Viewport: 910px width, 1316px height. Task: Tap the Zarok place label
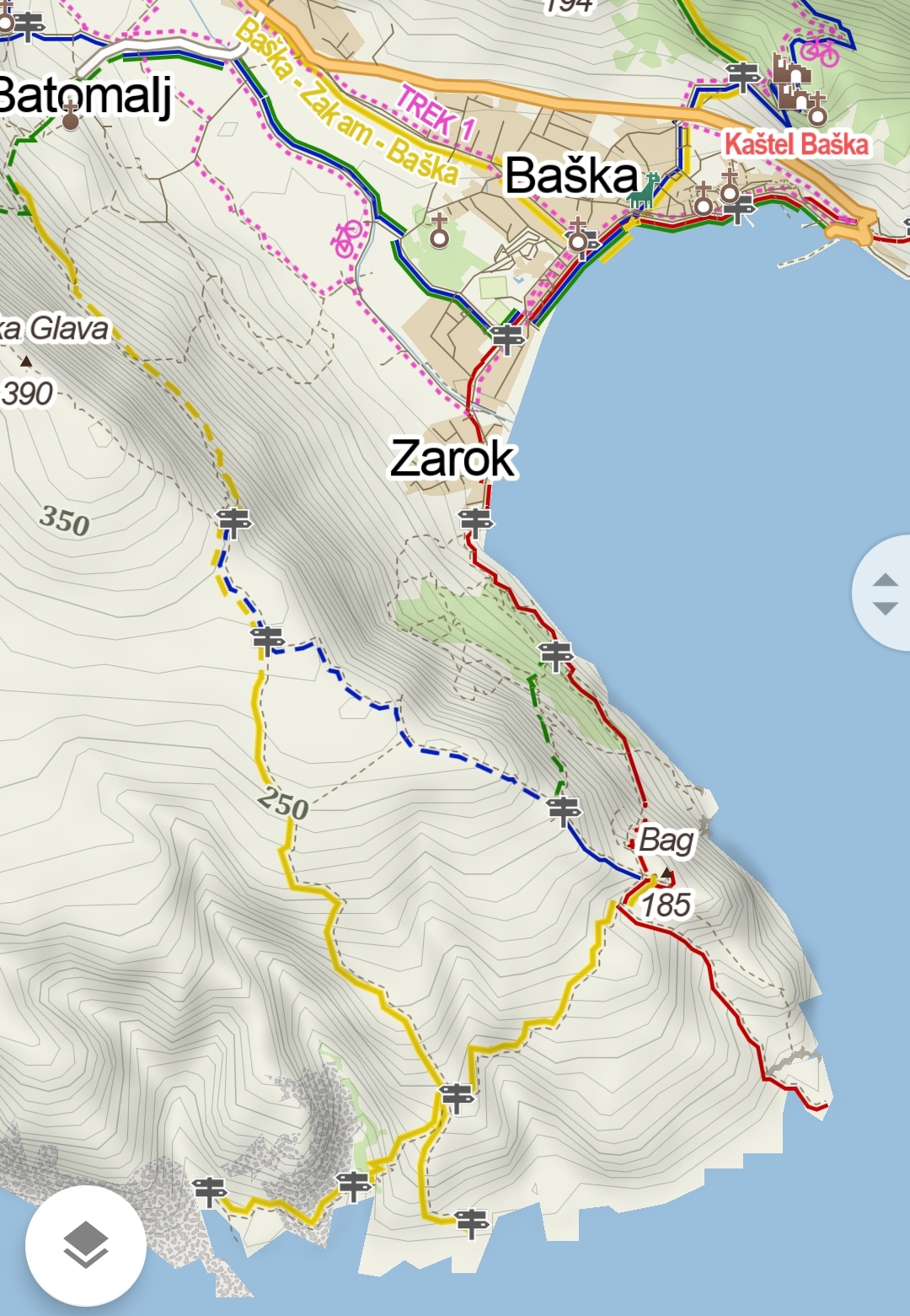point(452,459)
